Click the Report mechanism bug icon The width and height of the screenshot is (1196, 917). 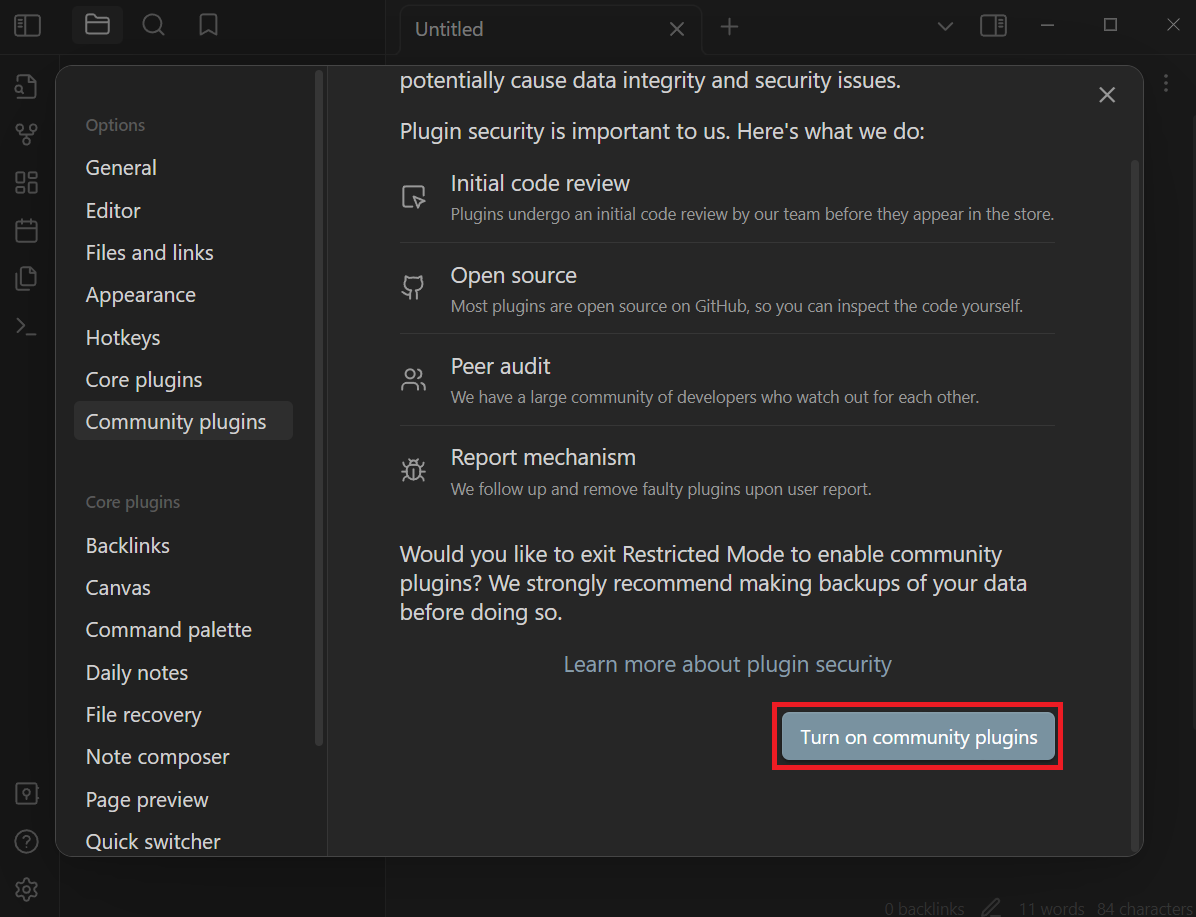coord(413,470)
